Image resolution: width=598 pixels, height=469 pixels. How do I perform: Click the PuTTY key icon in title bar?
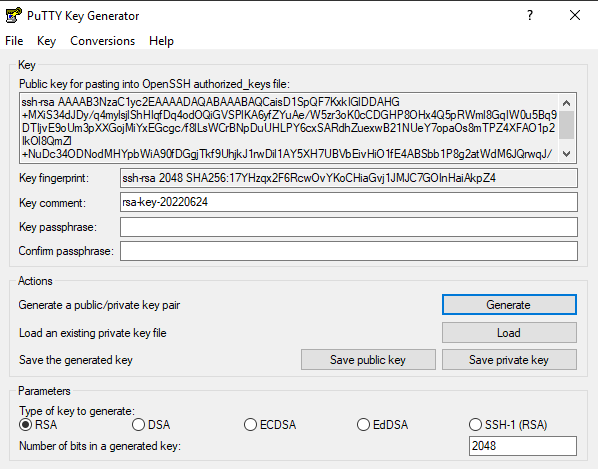pos(14,16)
